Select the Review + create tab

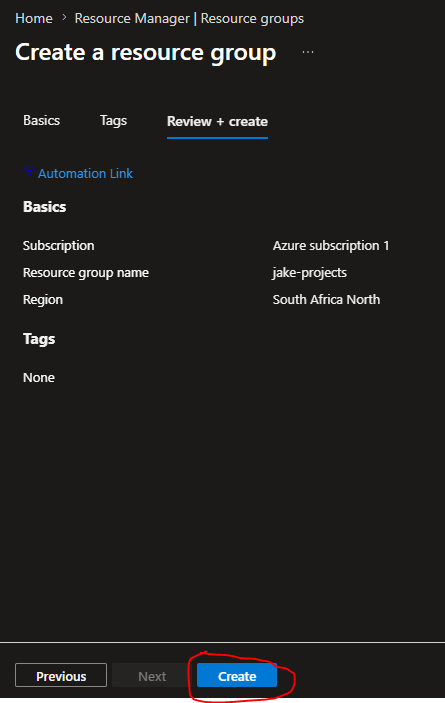(x=217, y=122)
